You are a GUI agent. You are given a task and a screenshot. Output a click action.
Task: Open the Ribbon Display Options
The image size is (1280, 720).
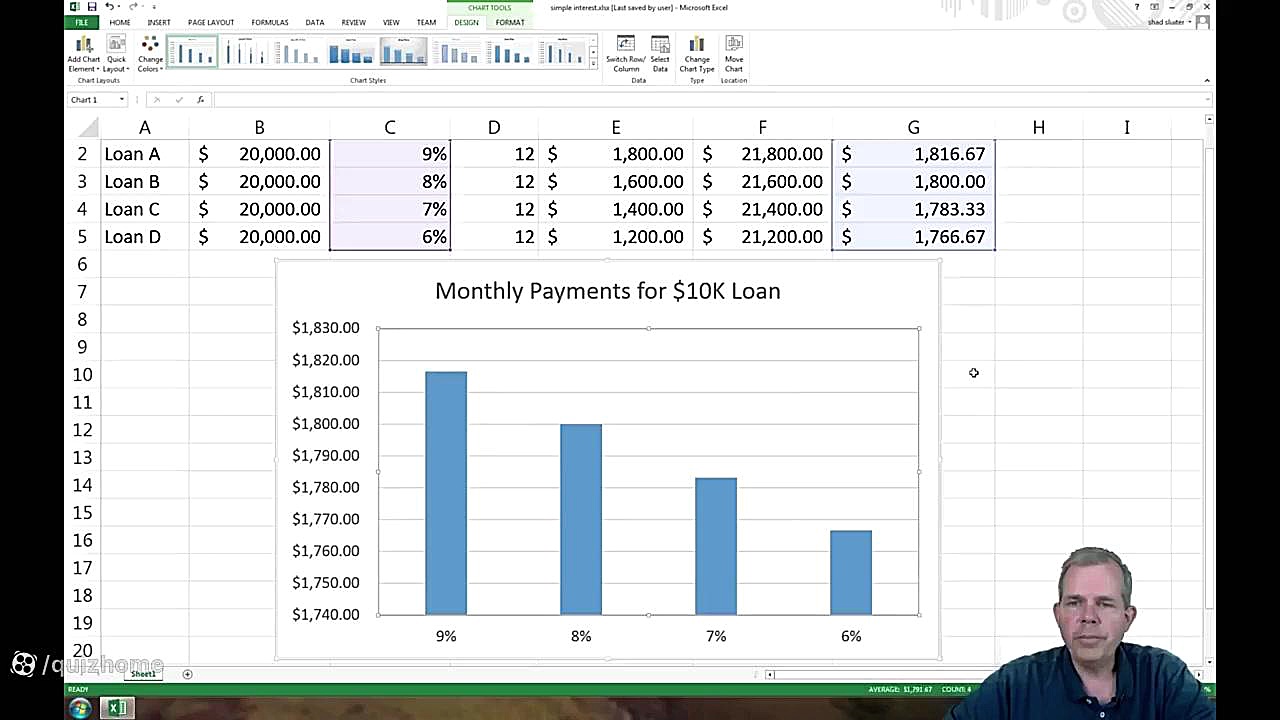click(1154, 7)
